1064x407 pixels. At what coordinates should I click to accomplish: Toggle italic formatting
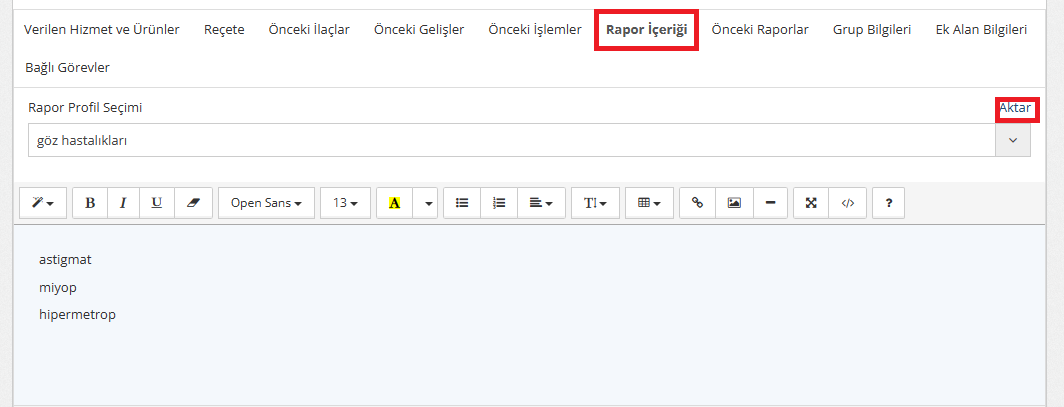pos(124,203)
